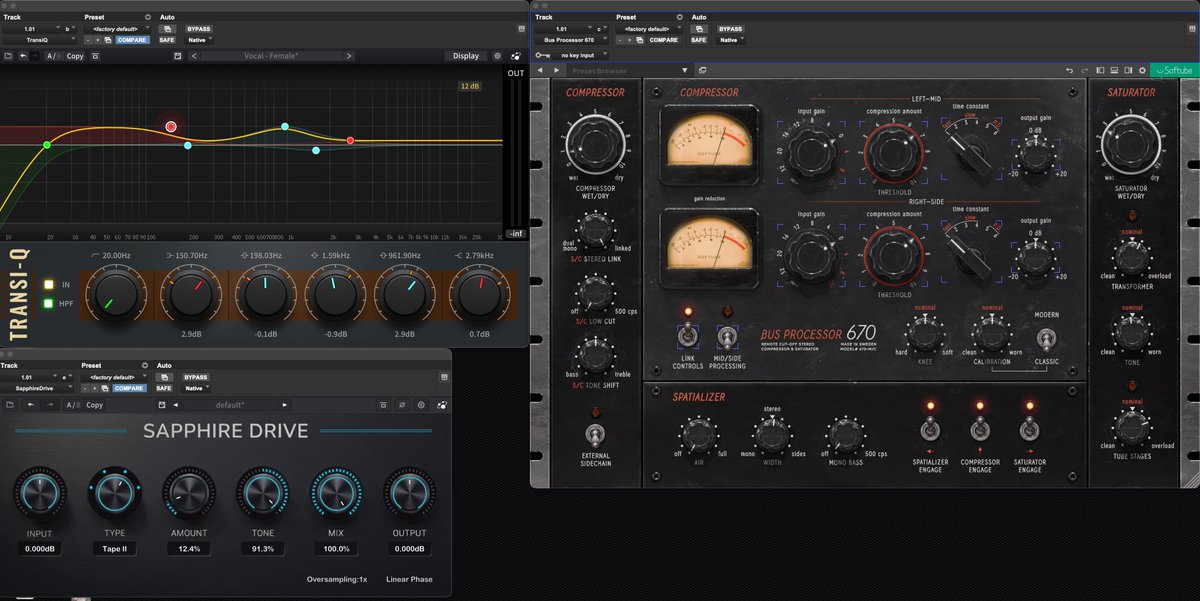Viewport: 1200px width, 601px height.
Task: Toggle TransiQ HPF switch
Action: (47, 303)
